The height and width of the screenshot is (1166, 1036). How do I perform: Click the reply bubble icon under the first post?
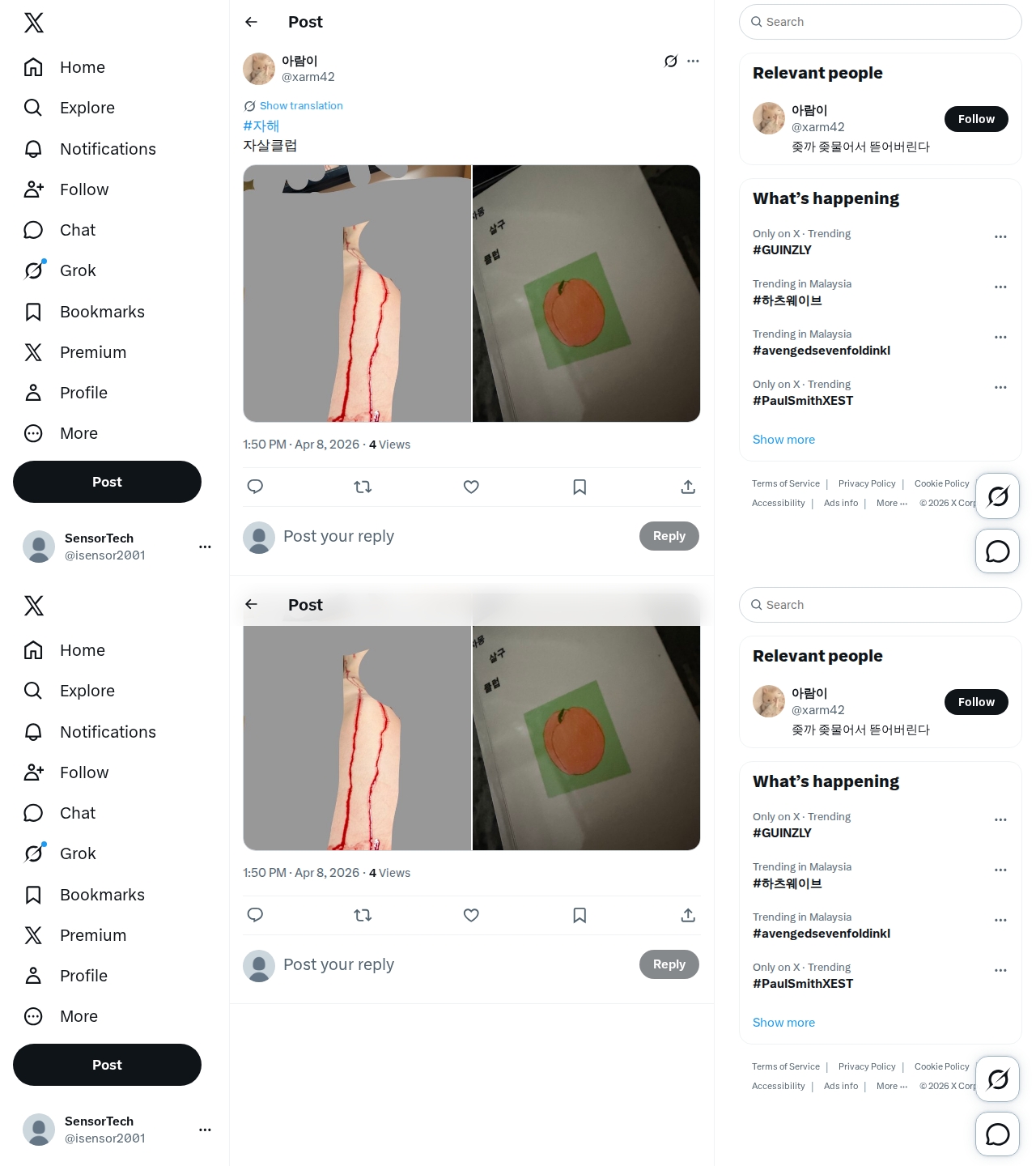pyautogui.click(x=255, y=487)
